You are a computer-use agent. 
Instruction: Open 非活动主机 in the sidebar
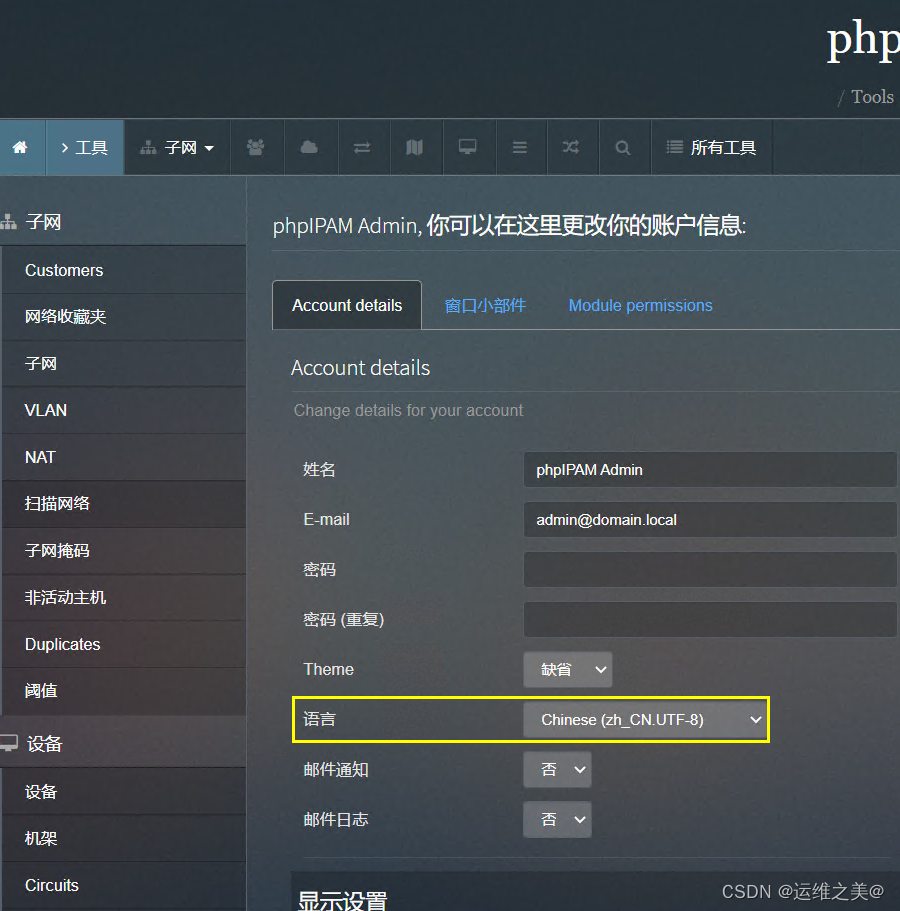tap(124, 597)
